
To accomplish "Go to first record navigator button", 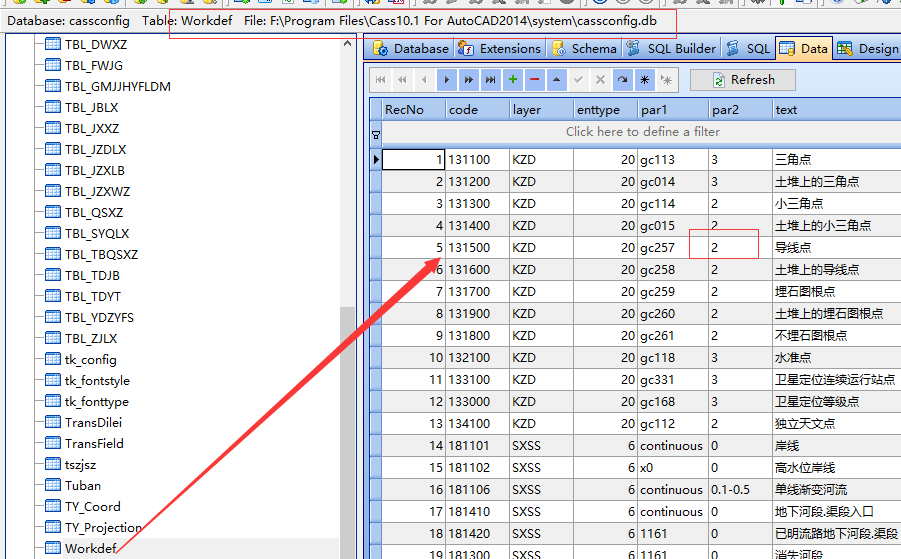I will [380, 80].
